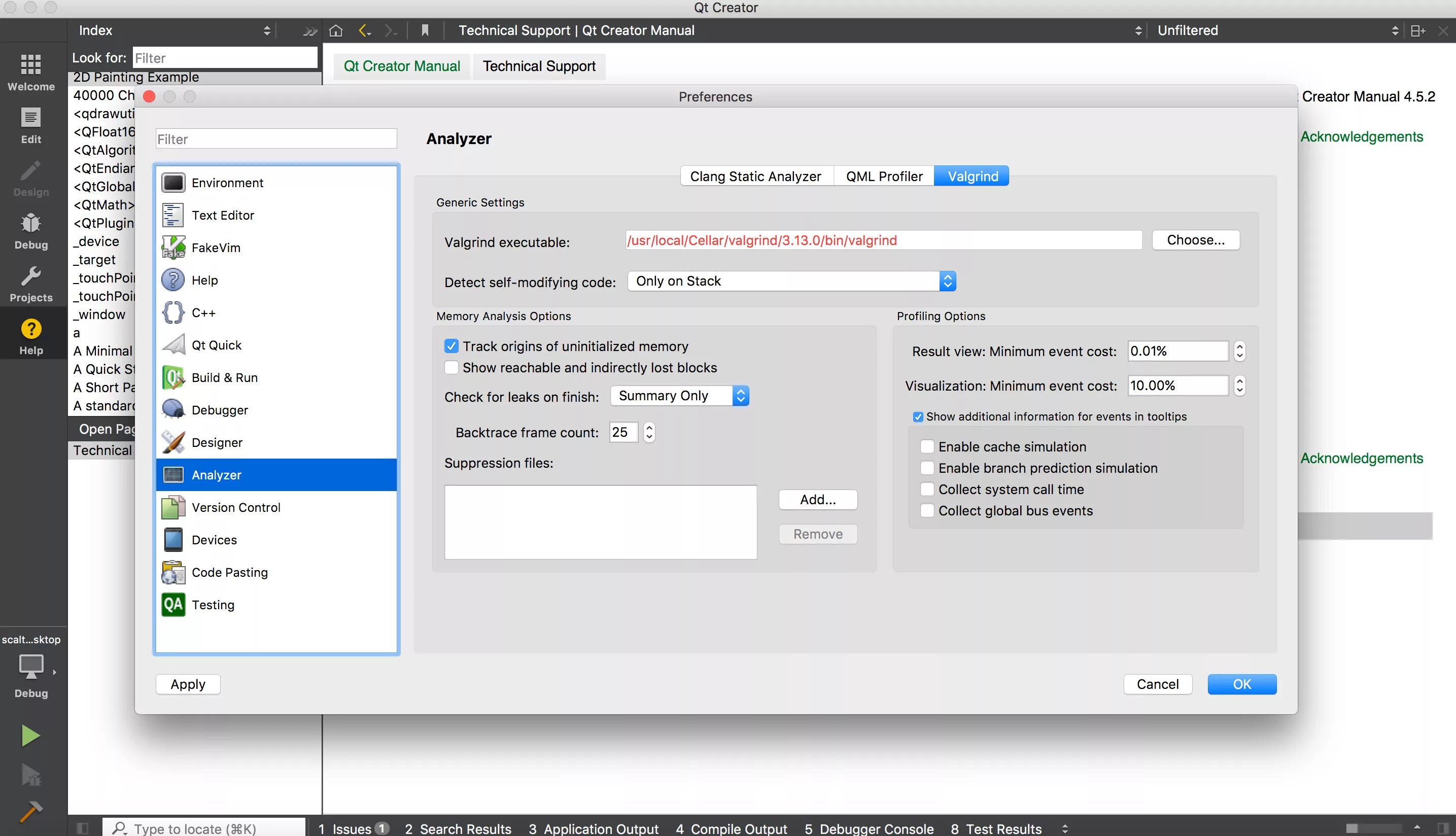Open Help preferences category
The image size is (1456, 836).
pyautogui.click(x=276, y=280)
